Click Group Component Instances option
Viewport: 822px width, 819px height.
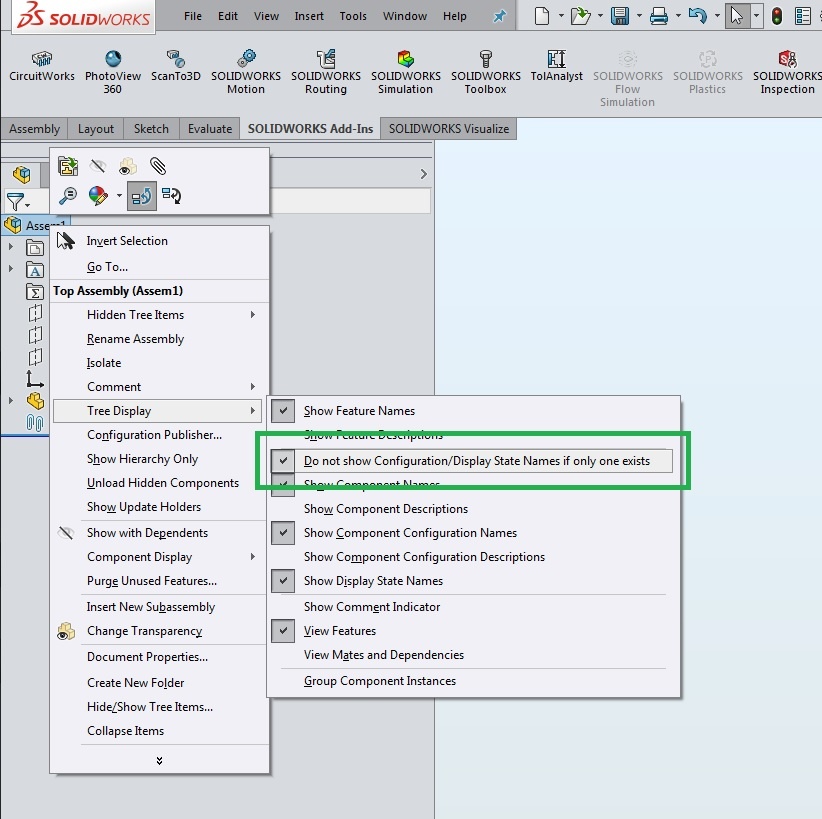tap(380, 681)
